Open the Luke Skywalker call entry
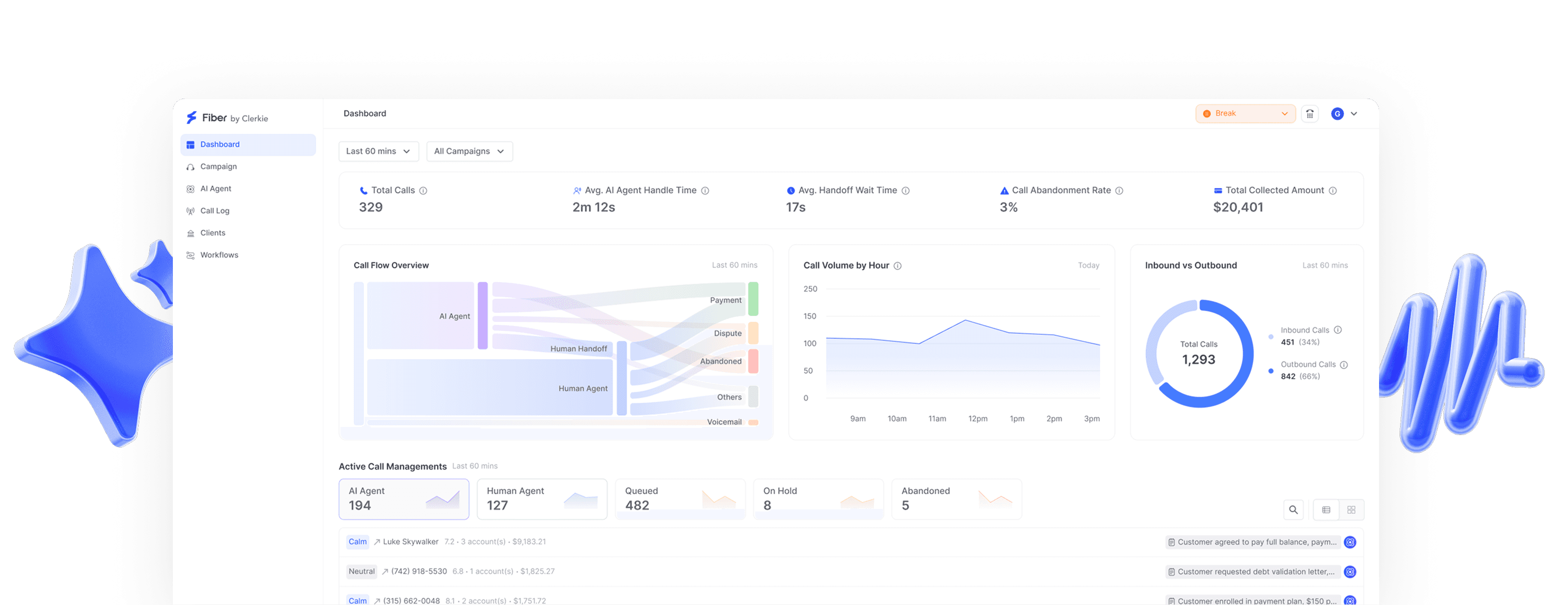This screenshot has width=1568, height=605. click(x=410, y=542)
